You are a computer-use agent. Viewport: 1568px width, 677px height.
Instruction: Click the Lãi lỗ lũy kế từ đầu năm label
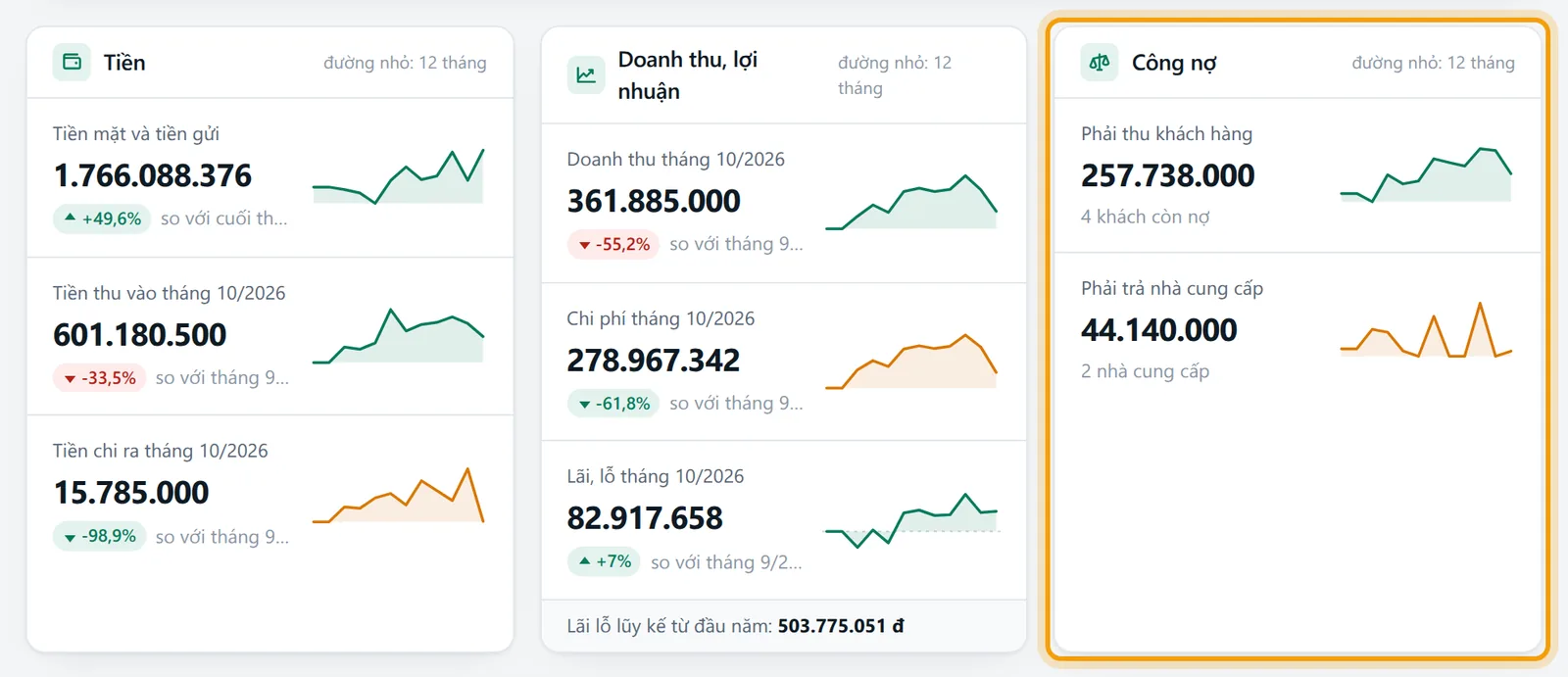pyautogui.click(x=669, y=626)
